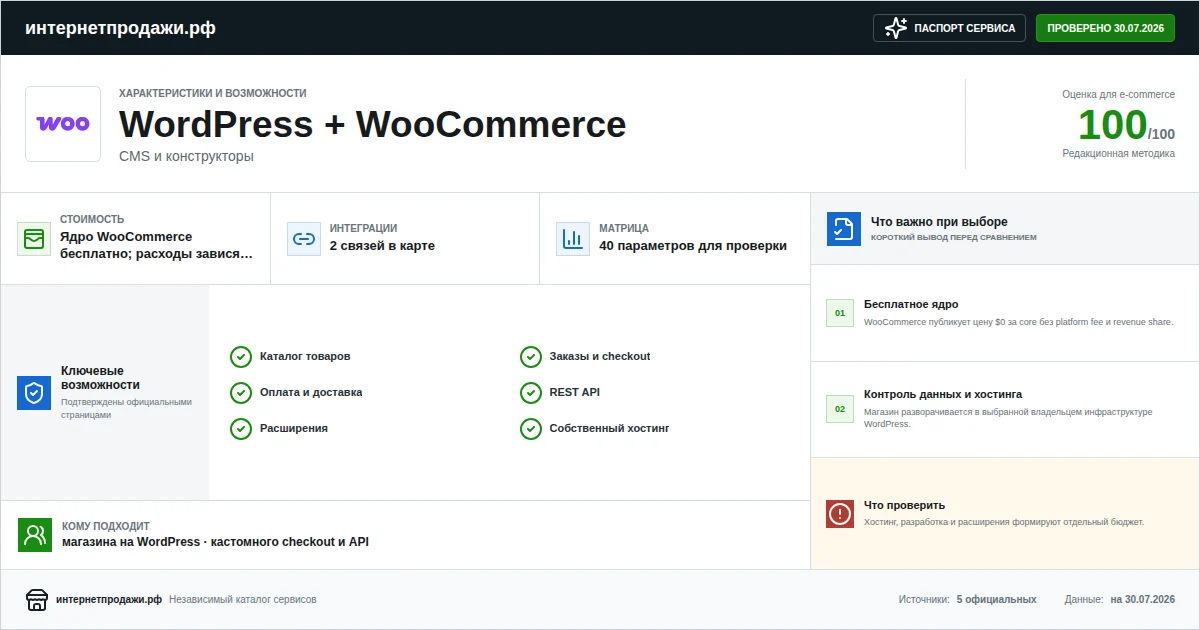Click the Ключевые возможности shield icon
1200x630 pixels.
(34, 393)
